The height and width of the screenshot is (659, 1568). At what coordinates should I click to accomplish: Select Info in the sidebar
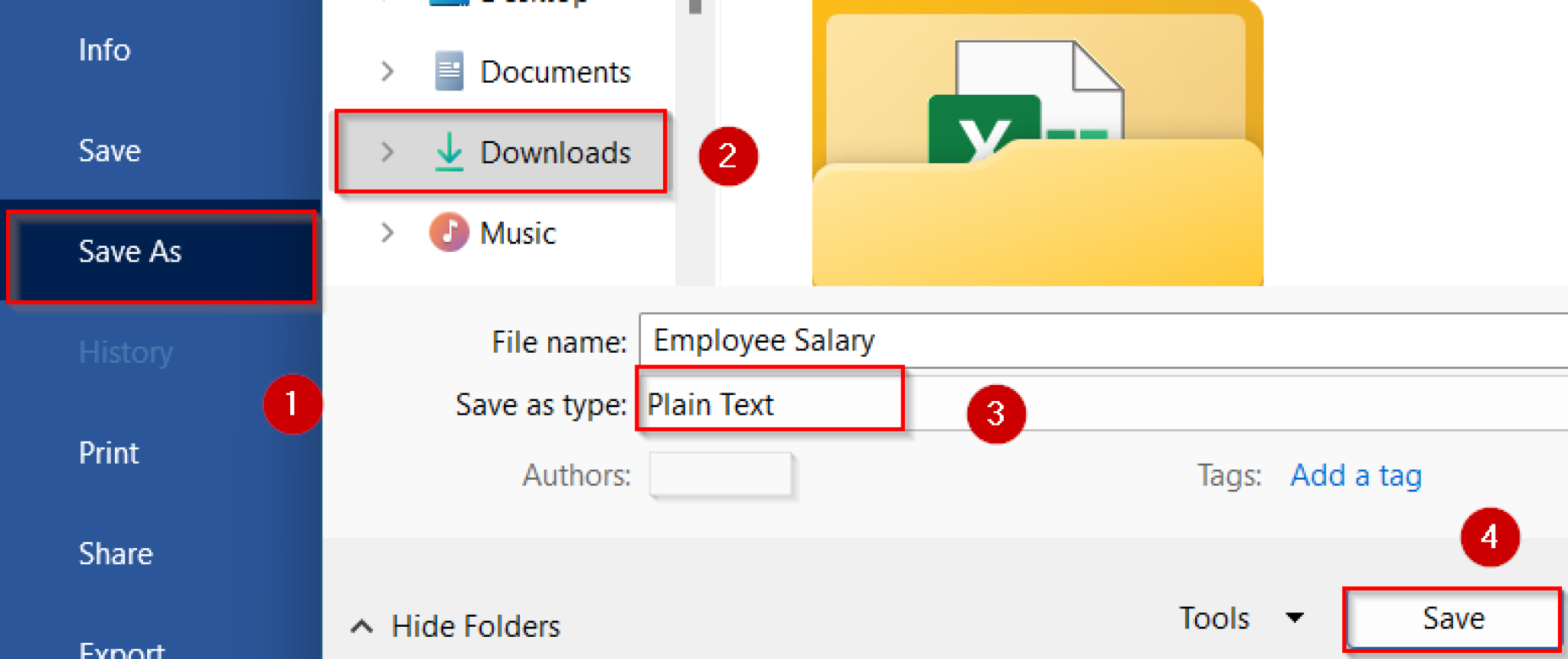click(104, 50)
